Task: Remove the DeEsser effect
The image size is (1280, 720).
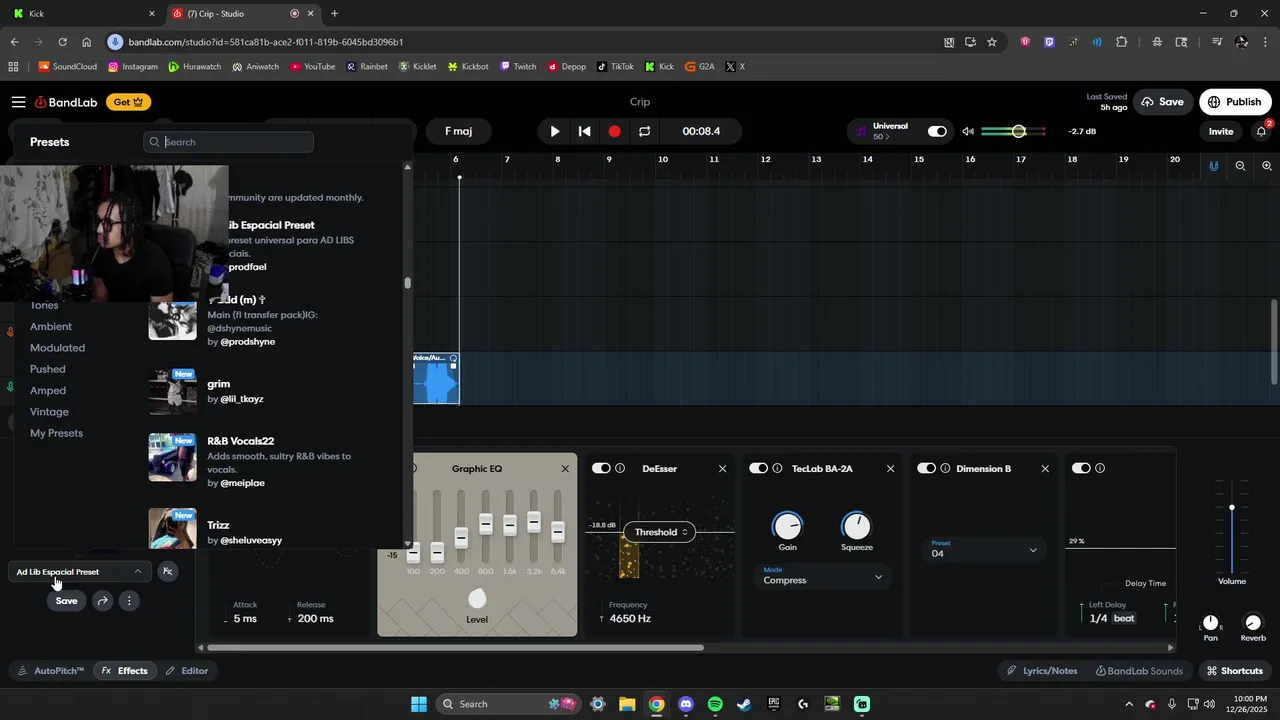Action: point(723,468)
